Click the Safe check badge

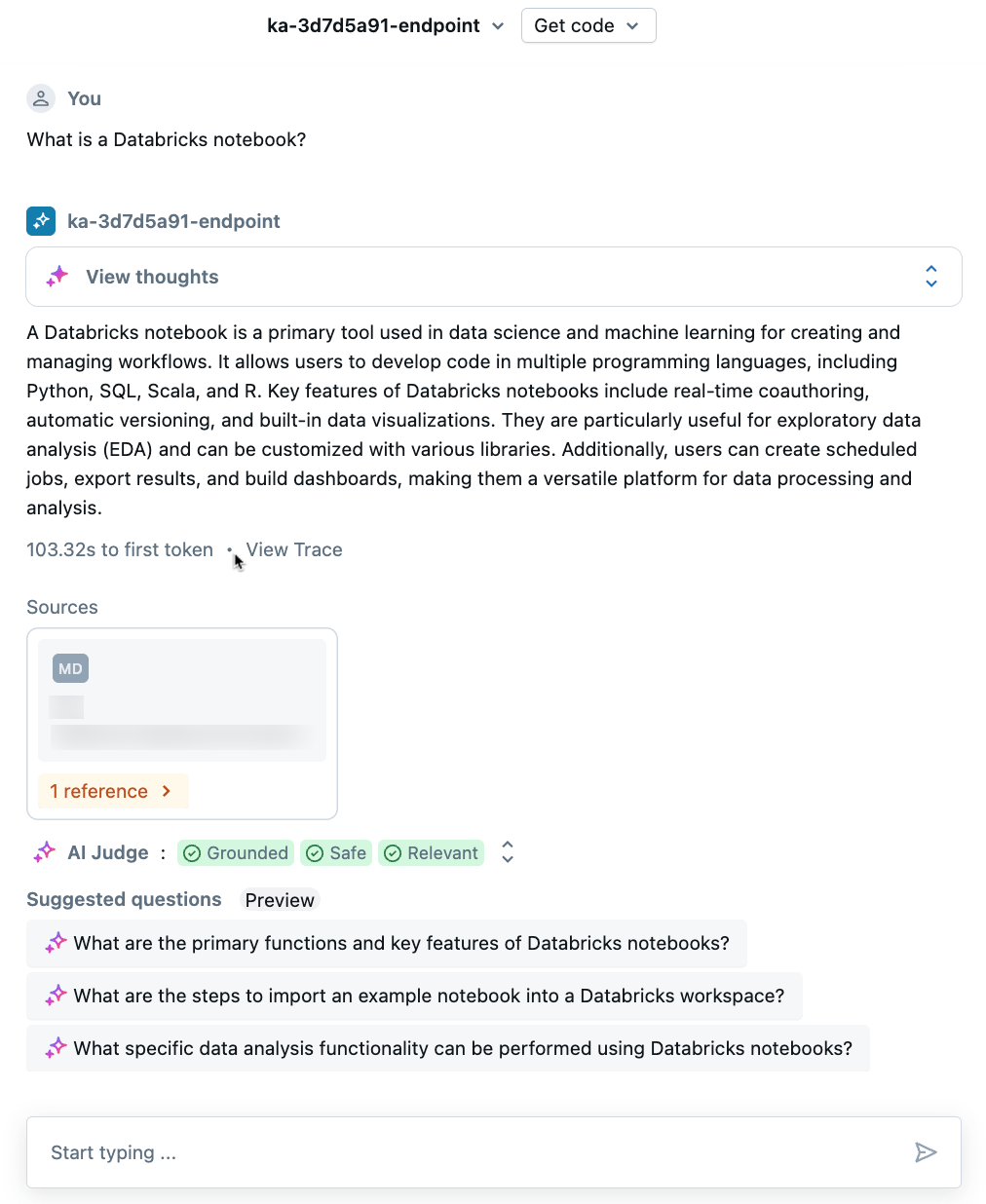[x=336, y=853]
